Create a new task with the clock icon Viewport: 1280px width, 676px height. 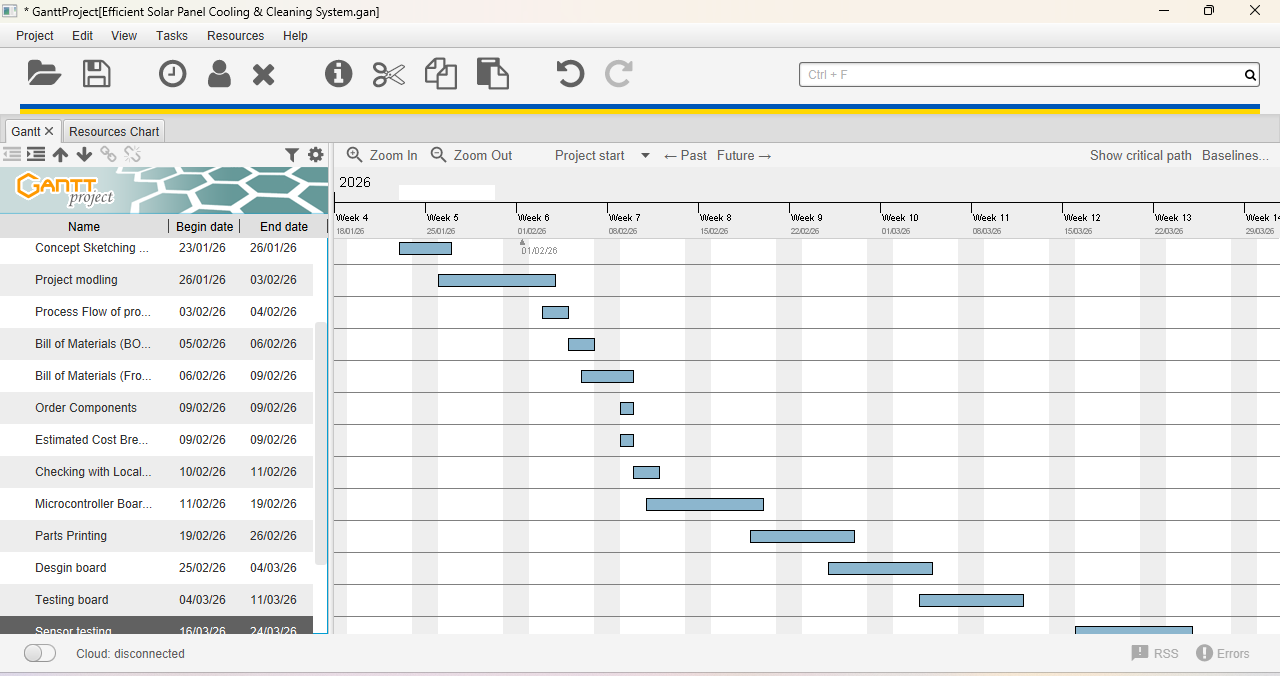pyautogui.click(x=173, y=73)
